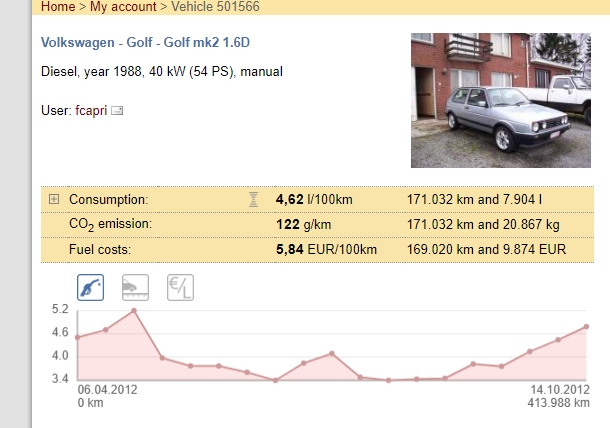
Task: Click the CO2 emission label
Action: [x=110, y=225]
